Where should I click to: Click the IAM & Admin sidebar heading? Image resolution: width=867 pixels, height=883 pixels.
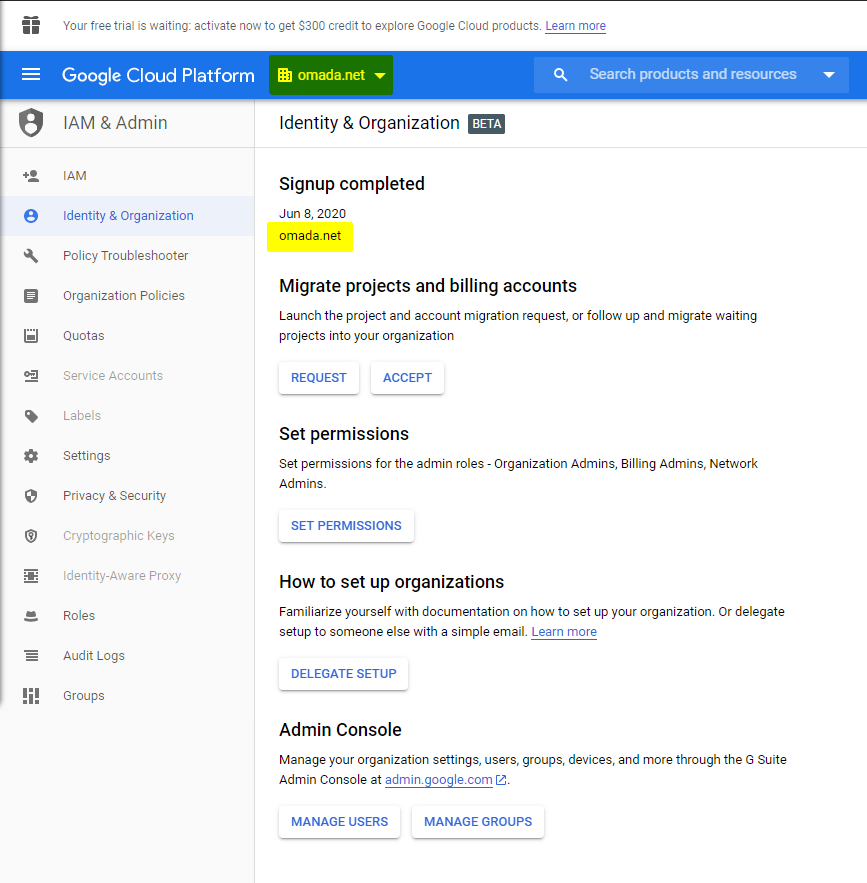click(115, 123)
